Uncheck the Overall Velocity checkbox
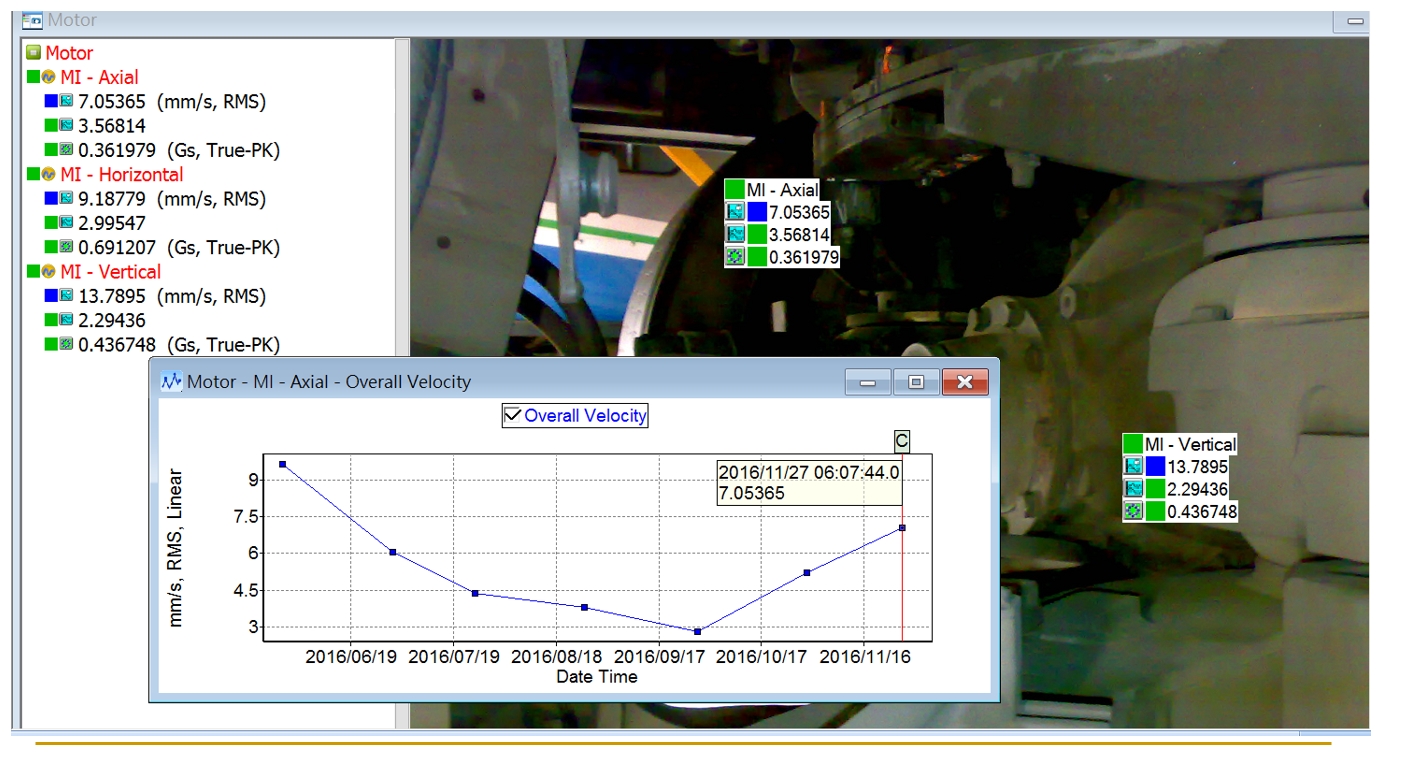1401x759 pixels. (x=513, y=415)
